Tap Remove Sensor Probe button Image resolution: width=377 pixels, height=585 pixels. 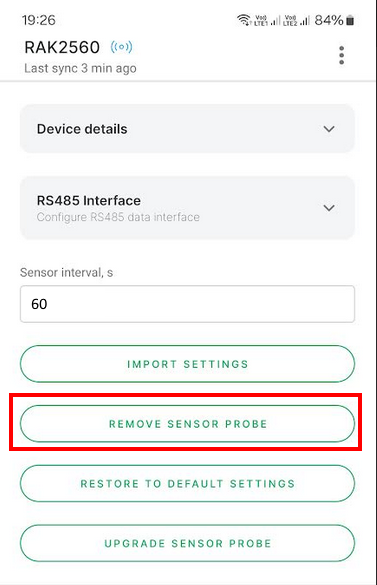click(x=187, y=424)
